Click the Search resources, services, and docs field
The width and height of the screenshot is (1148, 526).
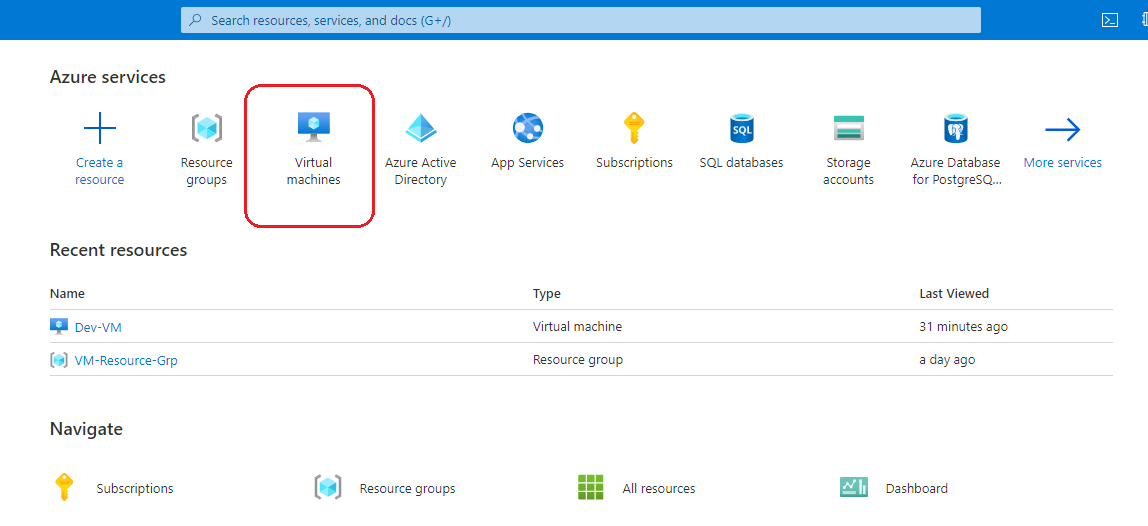pyautogui.click(x=581, y=21)
